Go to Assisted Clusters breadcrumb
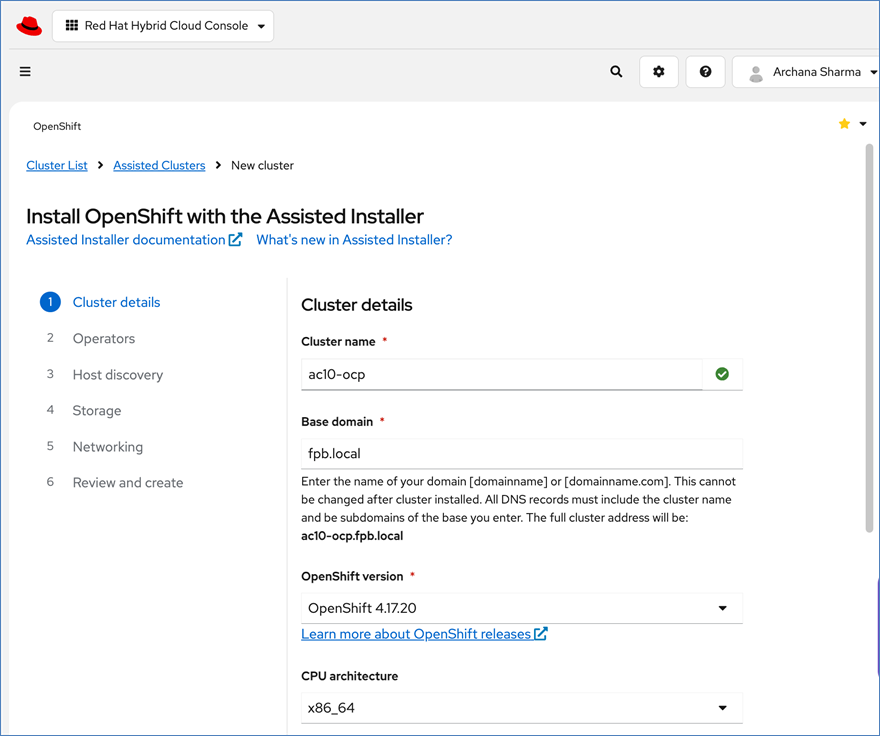Viewport: 880px width, 736px height. [159, 166]
